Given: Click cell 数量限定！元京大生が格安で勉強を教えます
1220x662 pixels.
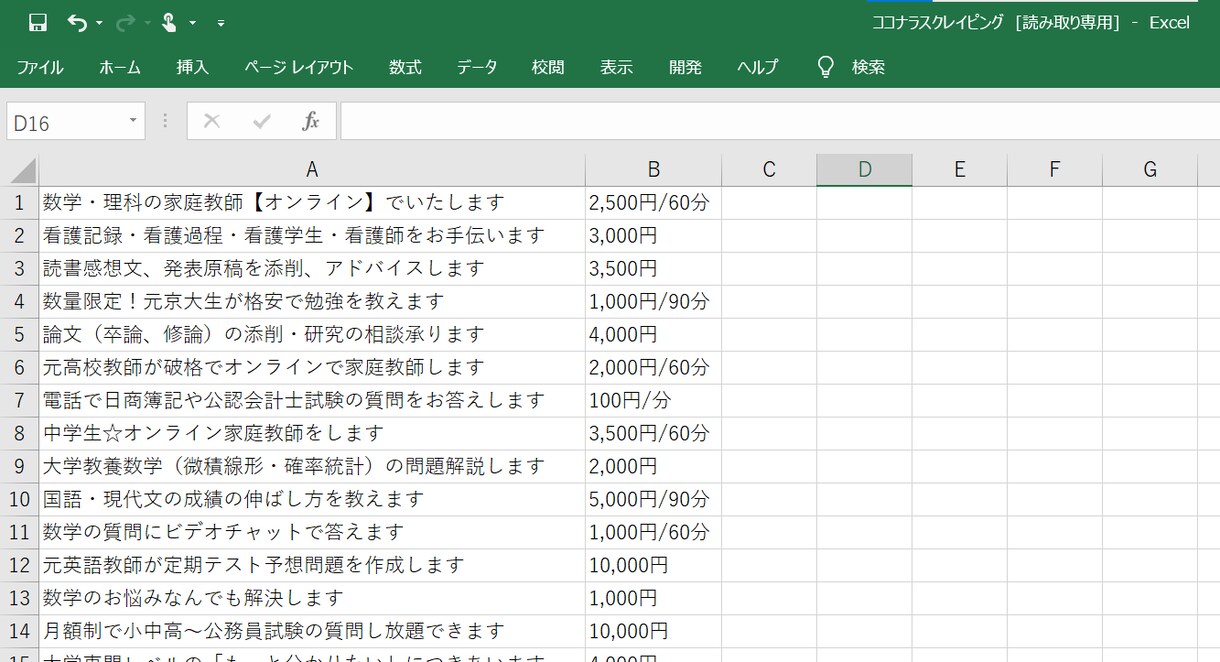Looking at the screenshot, I should pos(312,302).
